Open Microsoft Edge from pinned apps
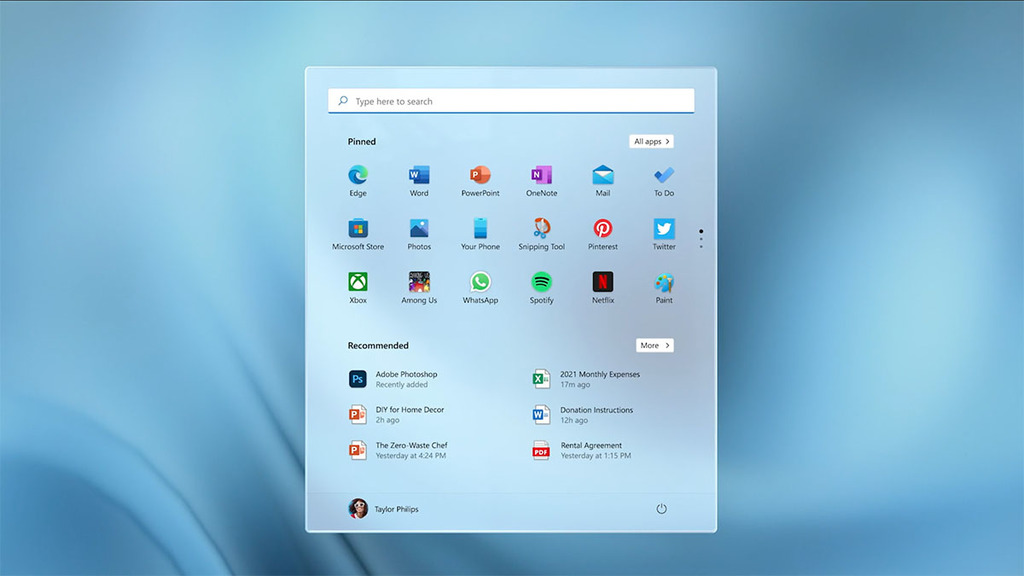The image size is (1024, 576). [357, 173]
